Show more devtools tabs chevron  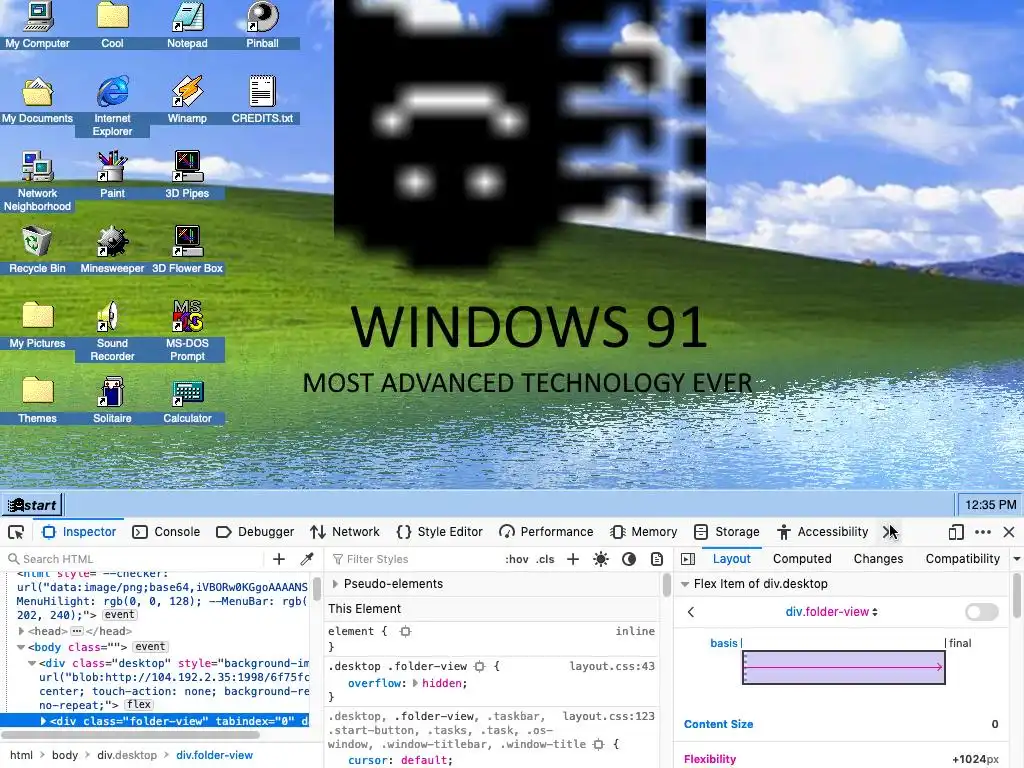coord(889,532)
